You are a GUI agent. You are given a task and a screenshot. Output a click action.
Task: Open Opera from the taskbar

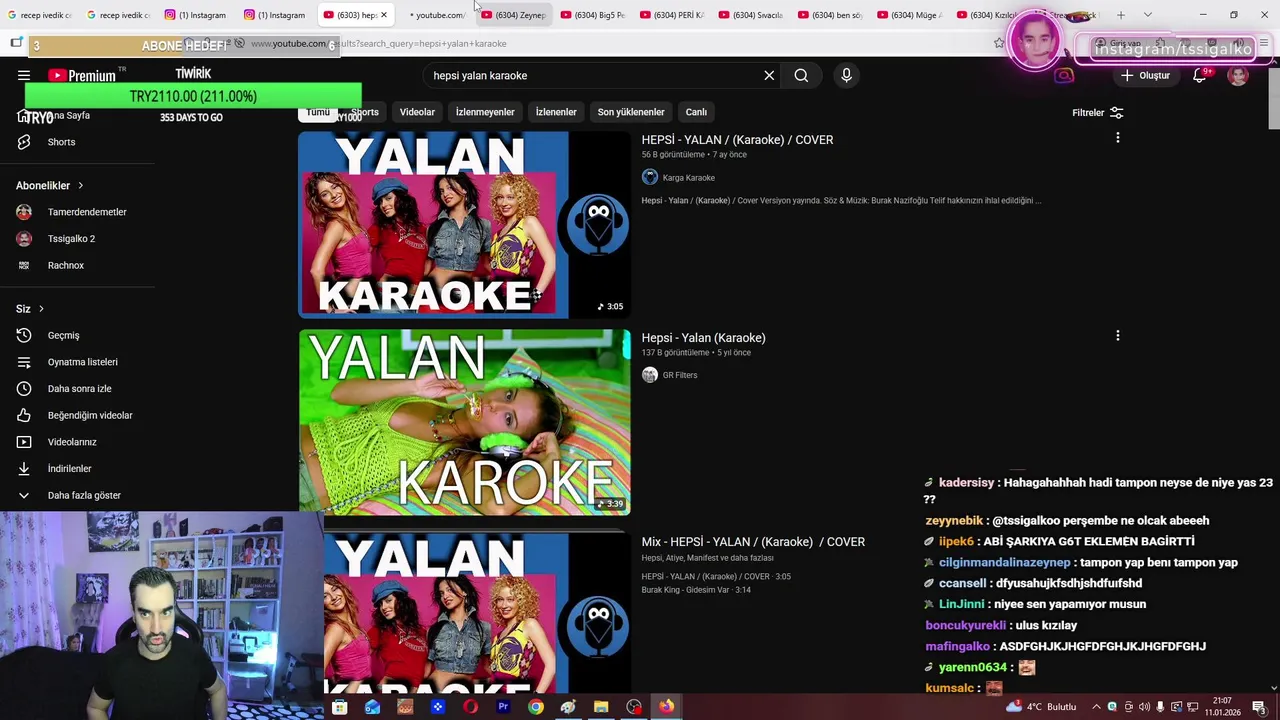(x=470, y=707)
